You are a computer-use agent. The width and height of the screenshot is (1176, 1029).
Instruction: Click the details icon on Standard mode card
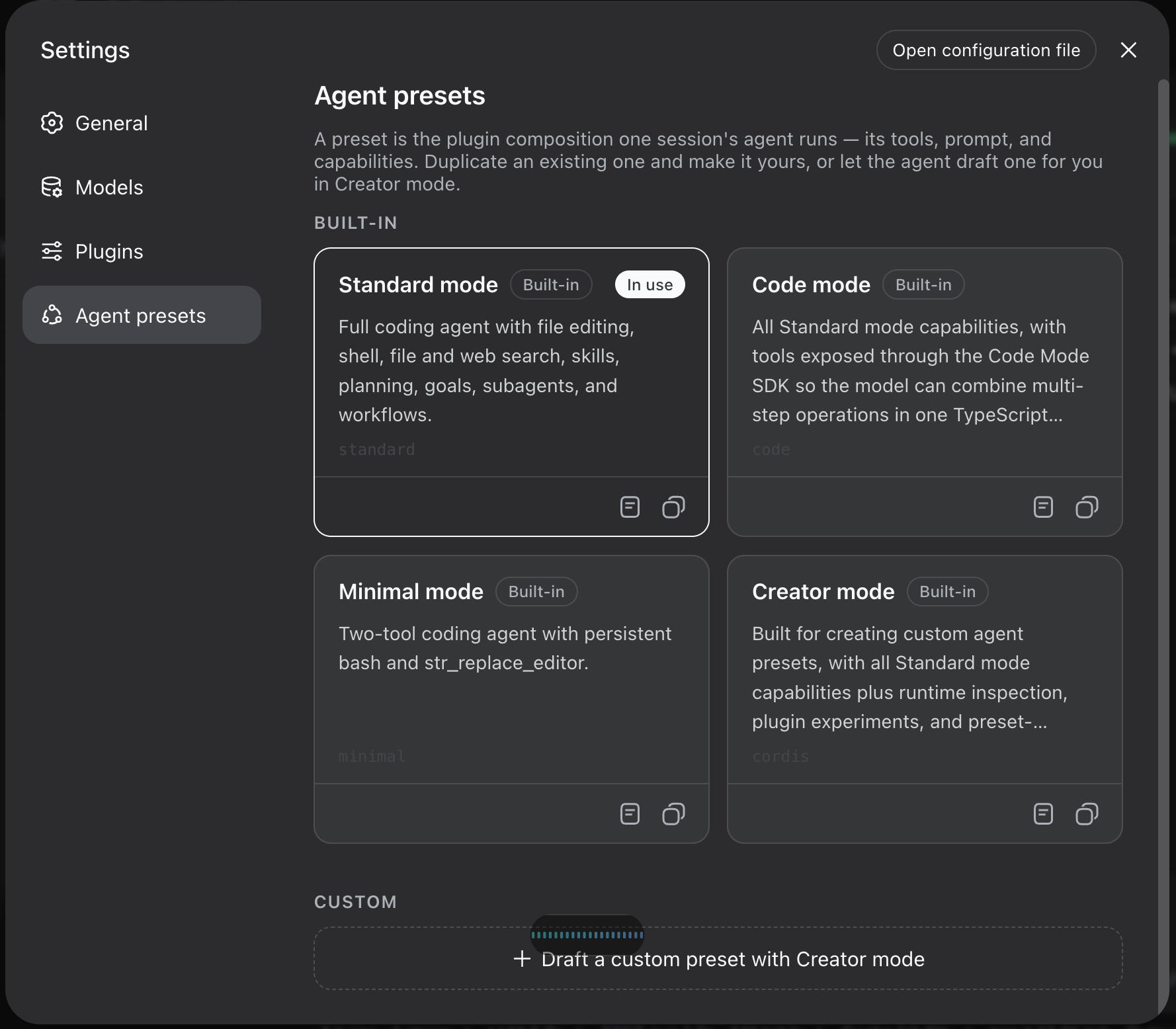pyautogui.click(x=630, y=507)
